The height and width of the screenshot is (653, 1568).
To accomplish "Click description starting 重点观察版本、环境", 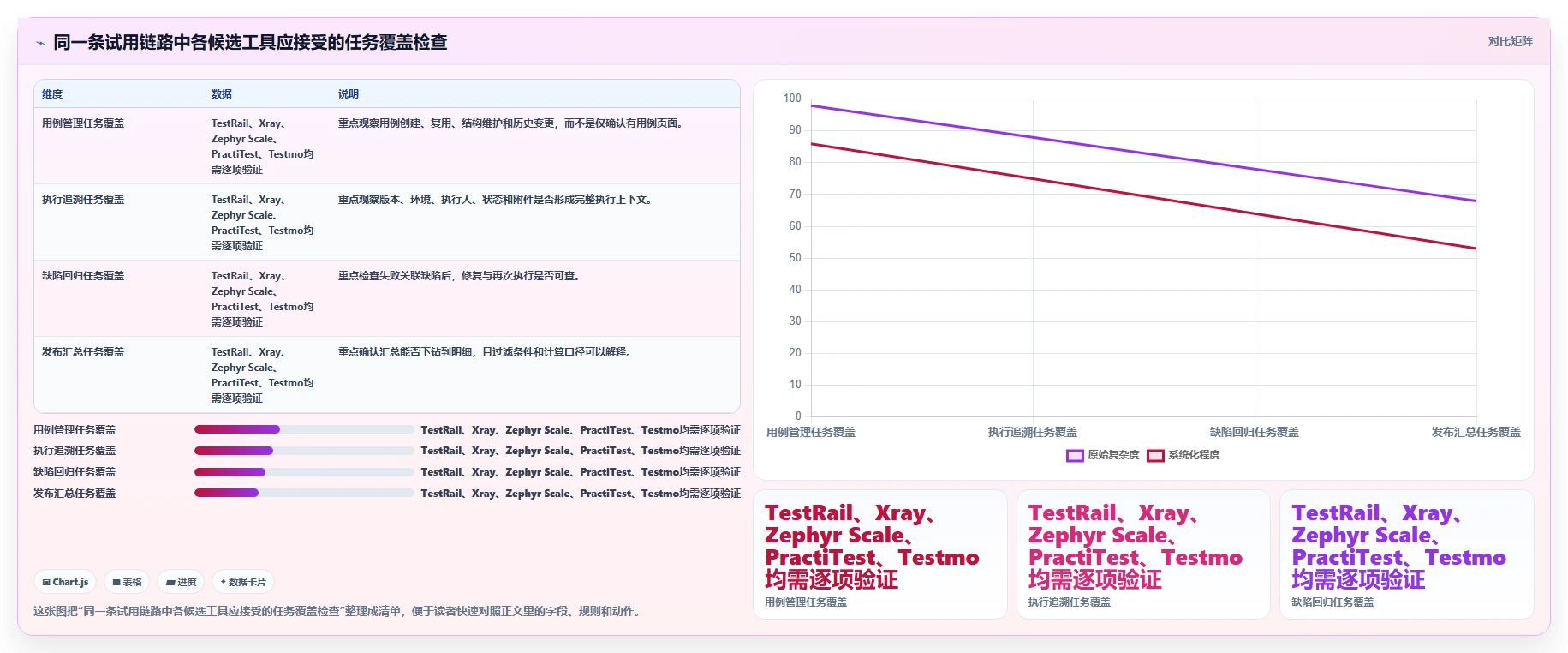I will [x=498, y=200].
